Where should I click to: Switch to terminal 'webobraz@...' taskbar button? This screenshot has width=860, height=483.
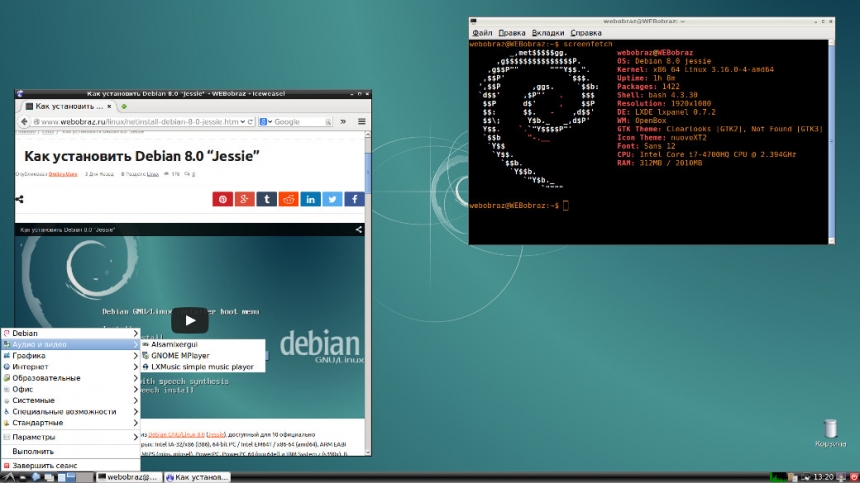pyautogui.click(x=128, y=478)
